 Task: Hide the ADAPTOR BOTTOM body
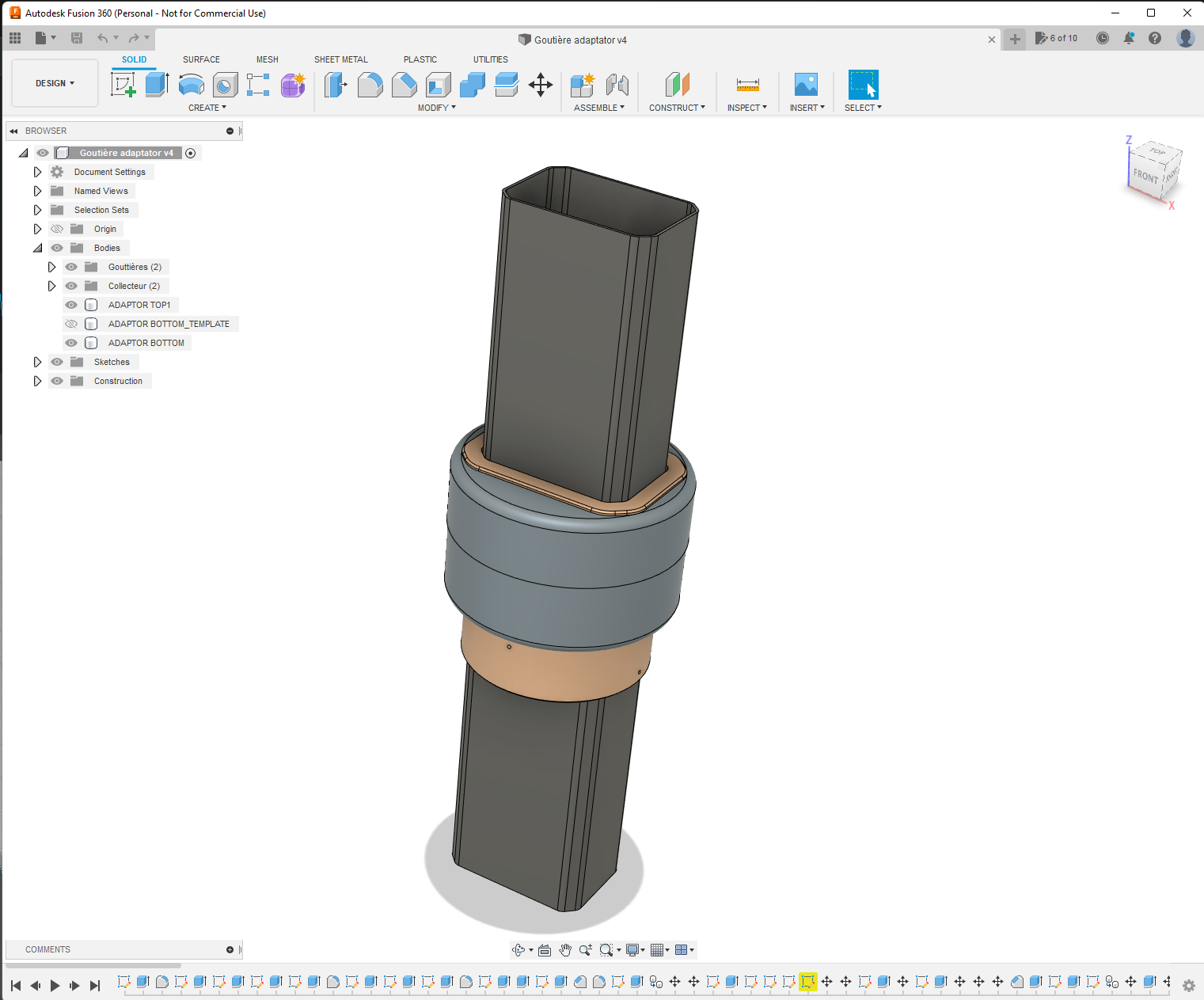click(71, 343)
